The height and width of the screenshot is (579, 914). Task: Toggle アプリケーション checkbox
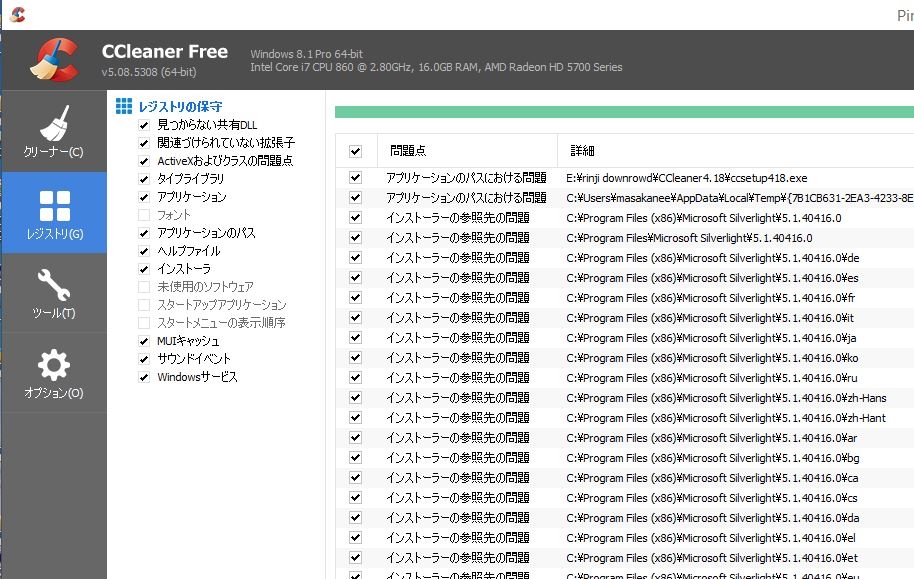click(144, 197)
